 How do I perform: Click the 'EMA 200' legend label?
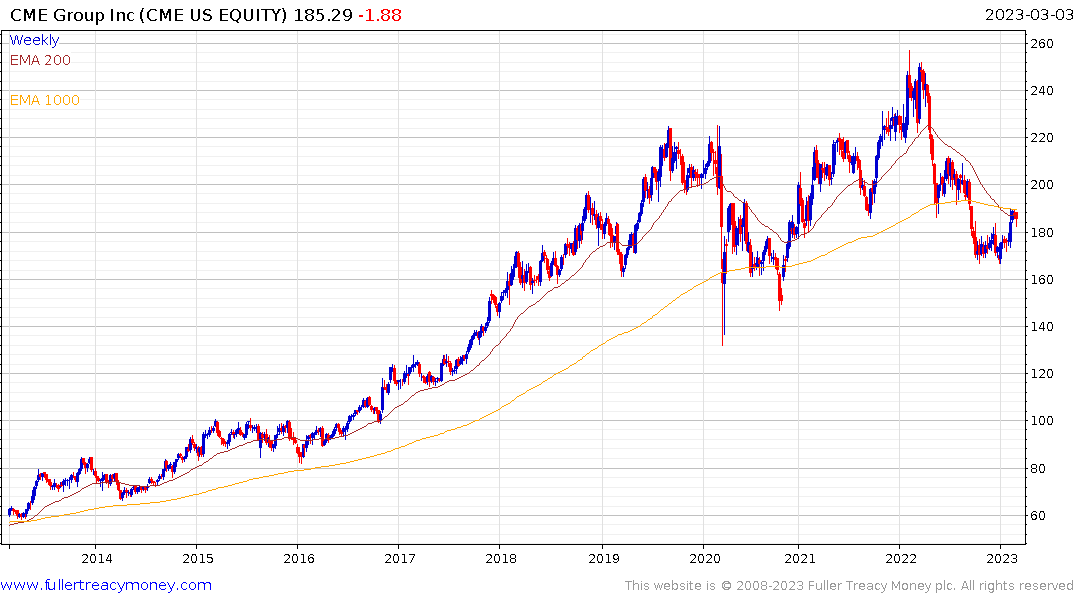[x=40, y=60]
